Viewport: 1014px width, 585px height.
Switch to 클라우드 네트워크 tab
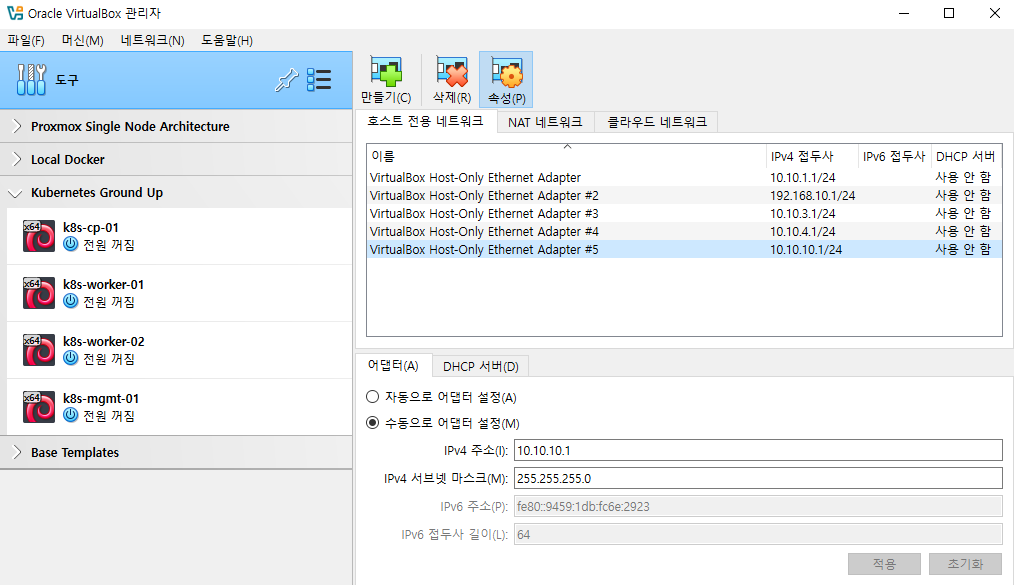click(x=656, y=122)
